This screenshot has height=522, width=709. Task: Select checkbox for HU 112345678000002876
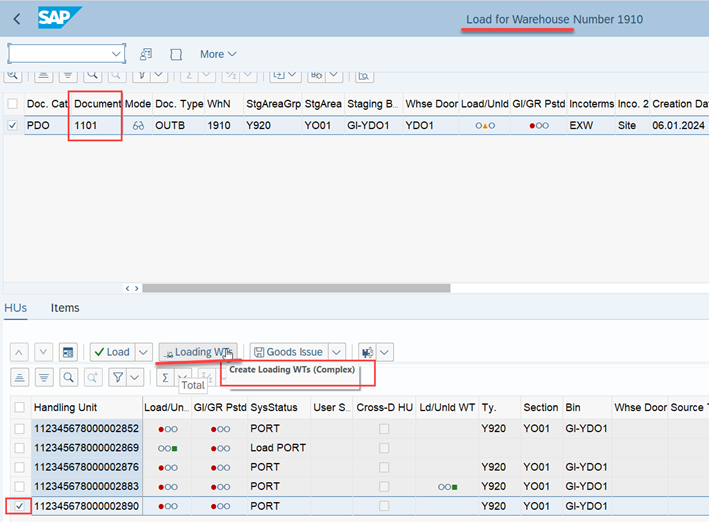tap(19, 467)
